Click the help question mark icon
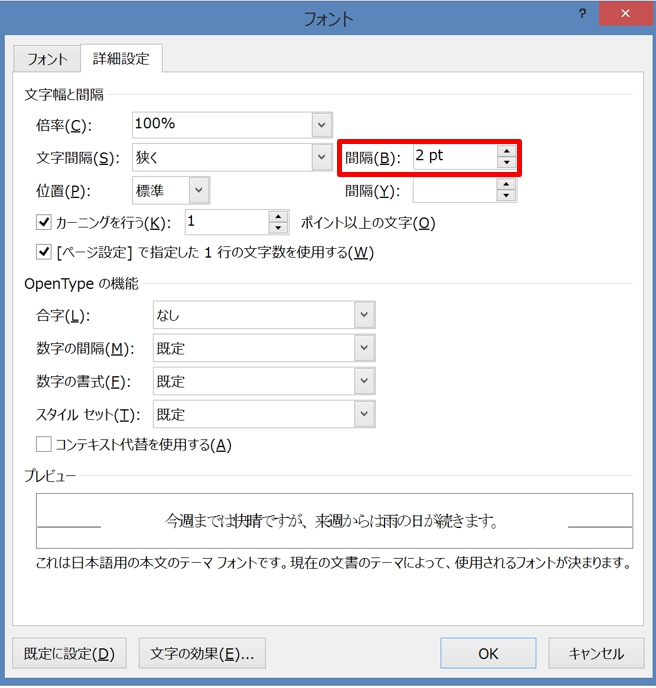The width and height of the screenshot is (656, 688). pos(582,14)
